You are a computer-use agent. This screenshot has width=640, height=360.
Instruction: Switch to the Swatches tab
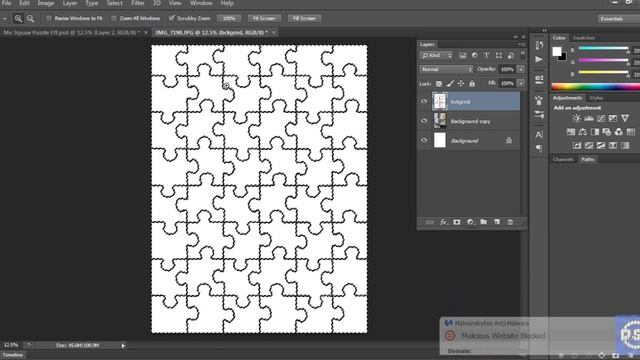pyautogui.click(x=584, y=38)
